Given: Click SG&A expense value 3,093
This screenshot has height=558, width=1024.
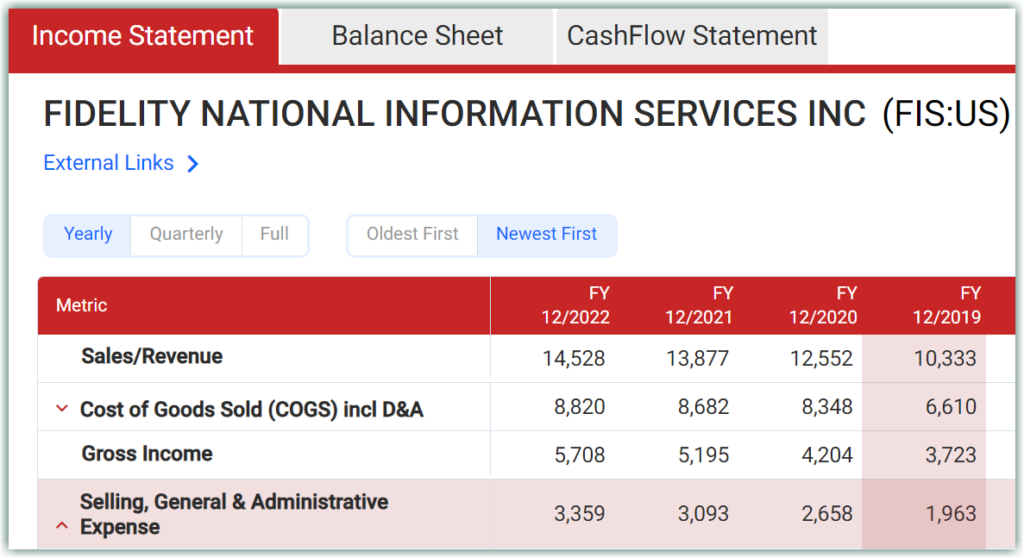Looking at the screenshot, I should tap(703, 514).
